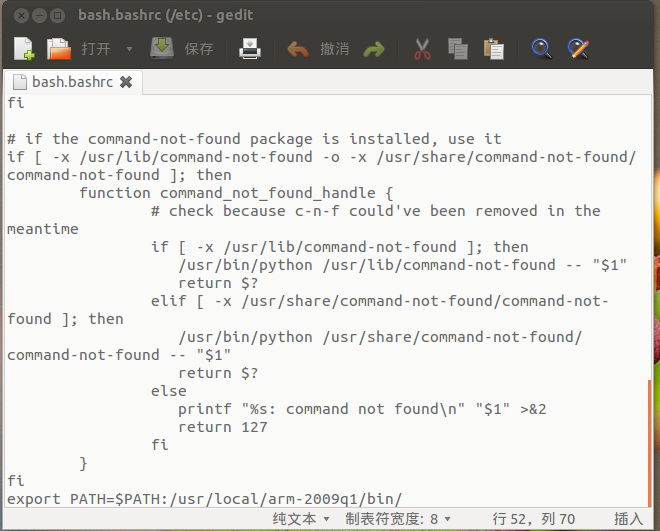660x531 pixels.
Task: Click the 'else' keyword line
Action: pyautogui.click(x=168, y=391)
